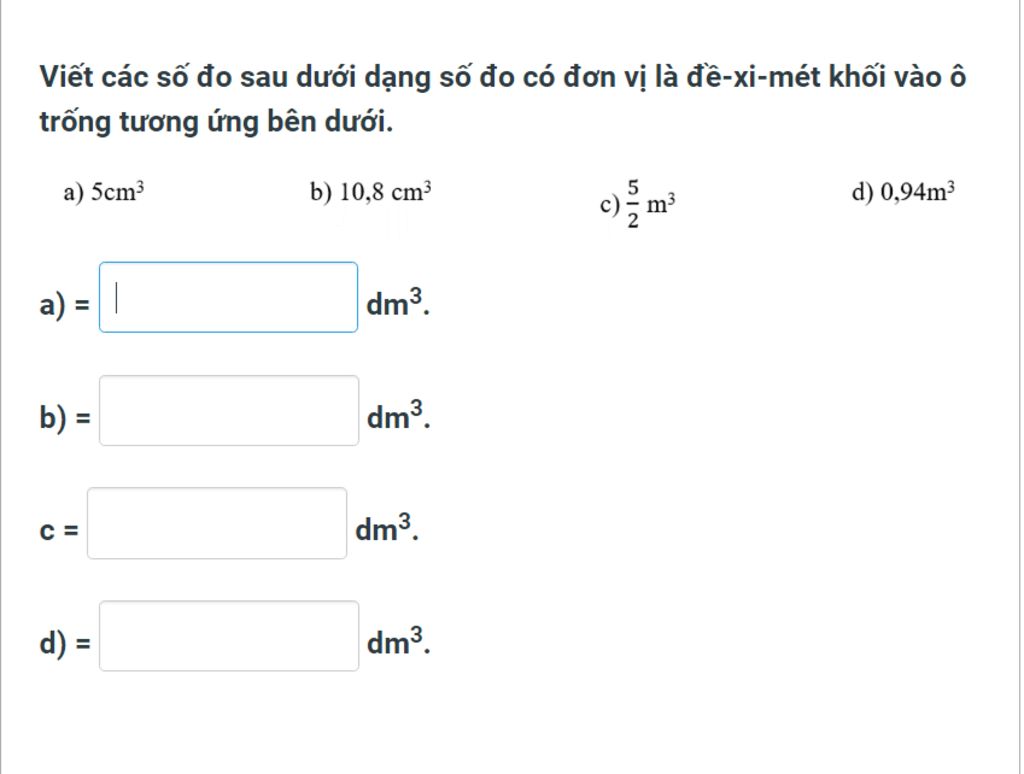Click the dm³ unit after answer d)
The width and height of the screenshot is (1024, 774).
tap(396, 641)
